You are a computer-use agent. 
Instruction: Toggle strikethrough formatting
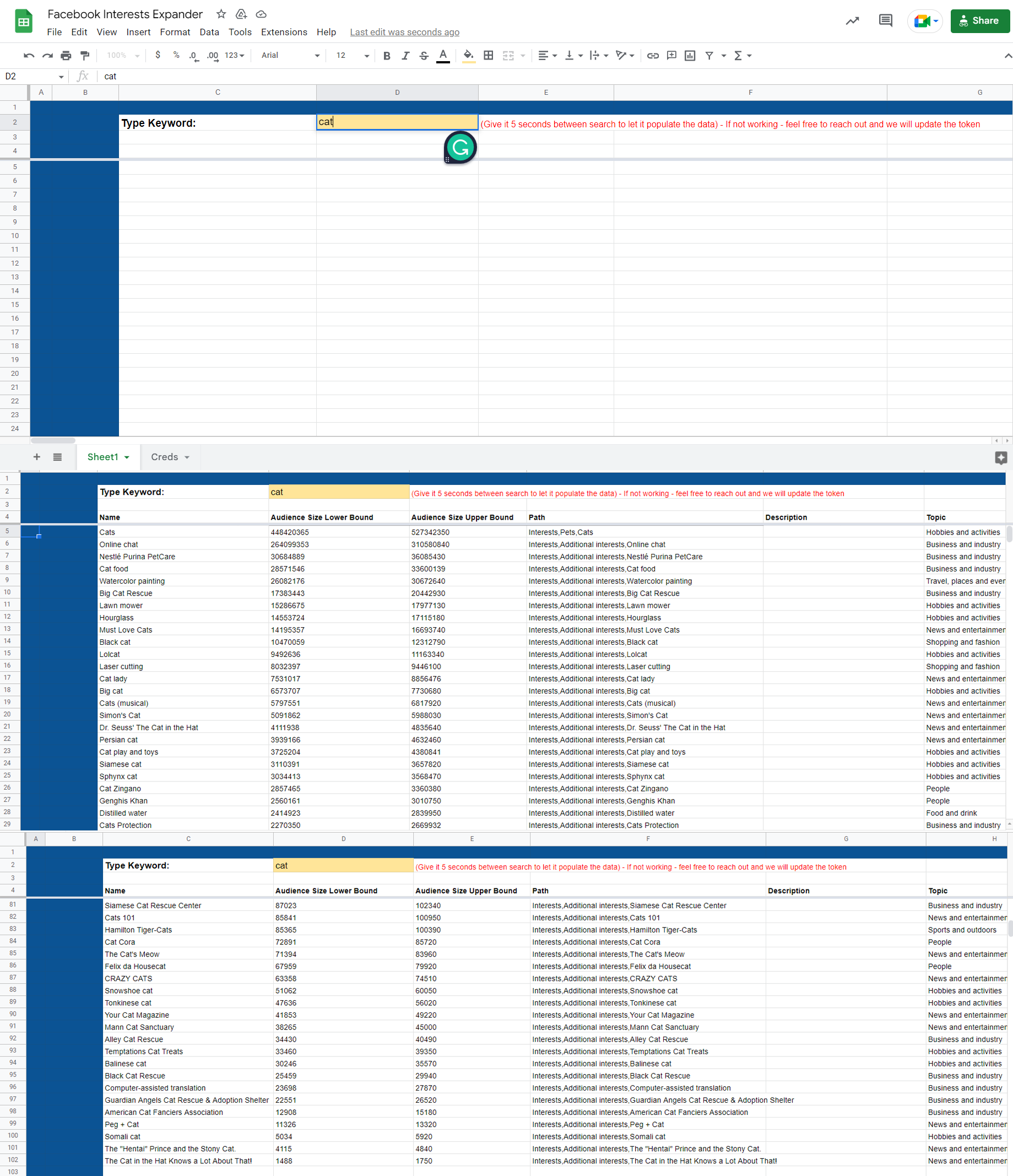coord(424,56)
